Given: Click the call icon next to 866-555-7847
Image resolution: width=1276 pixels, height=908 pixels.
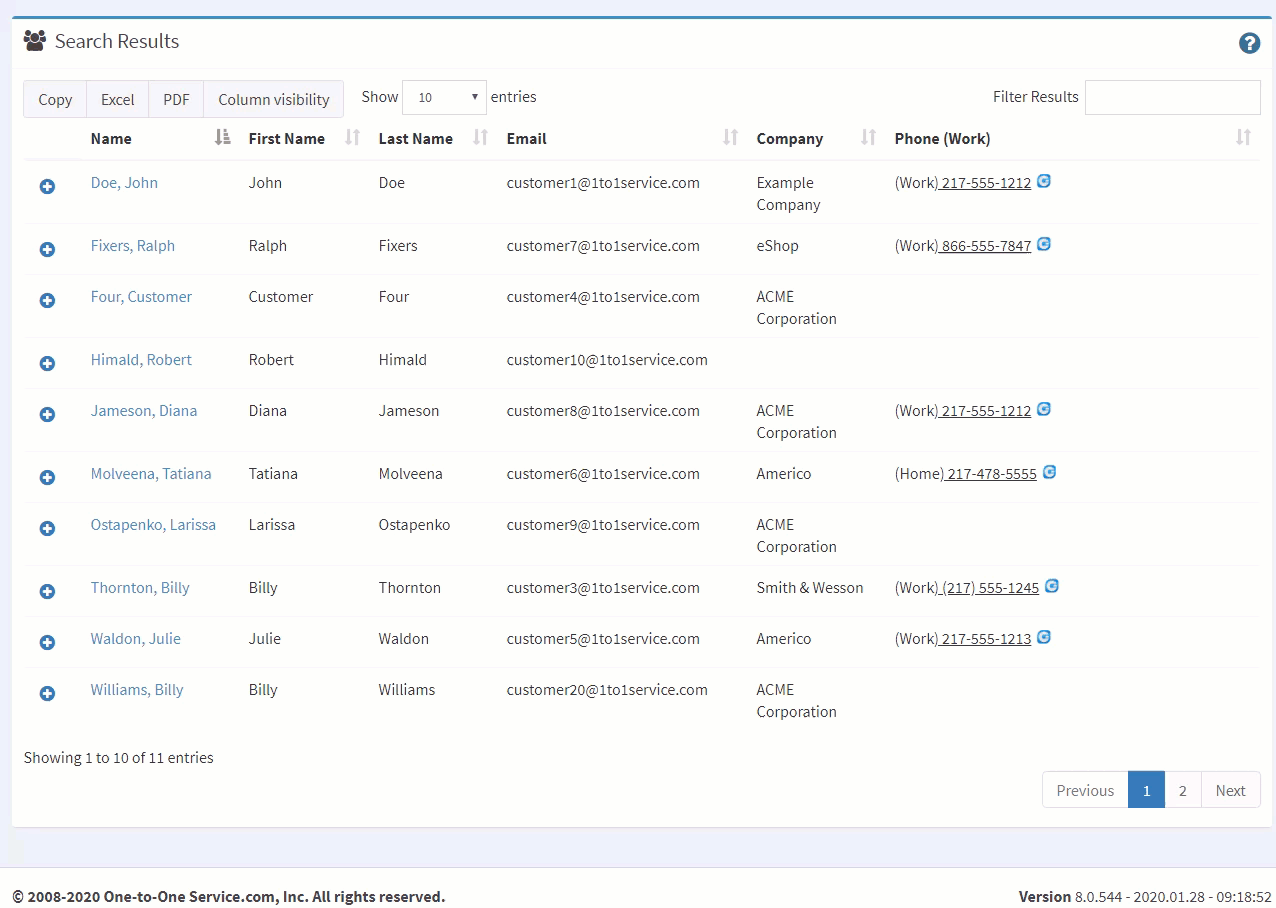Looking at the screenshot, I should click(x=1044, y=244).
